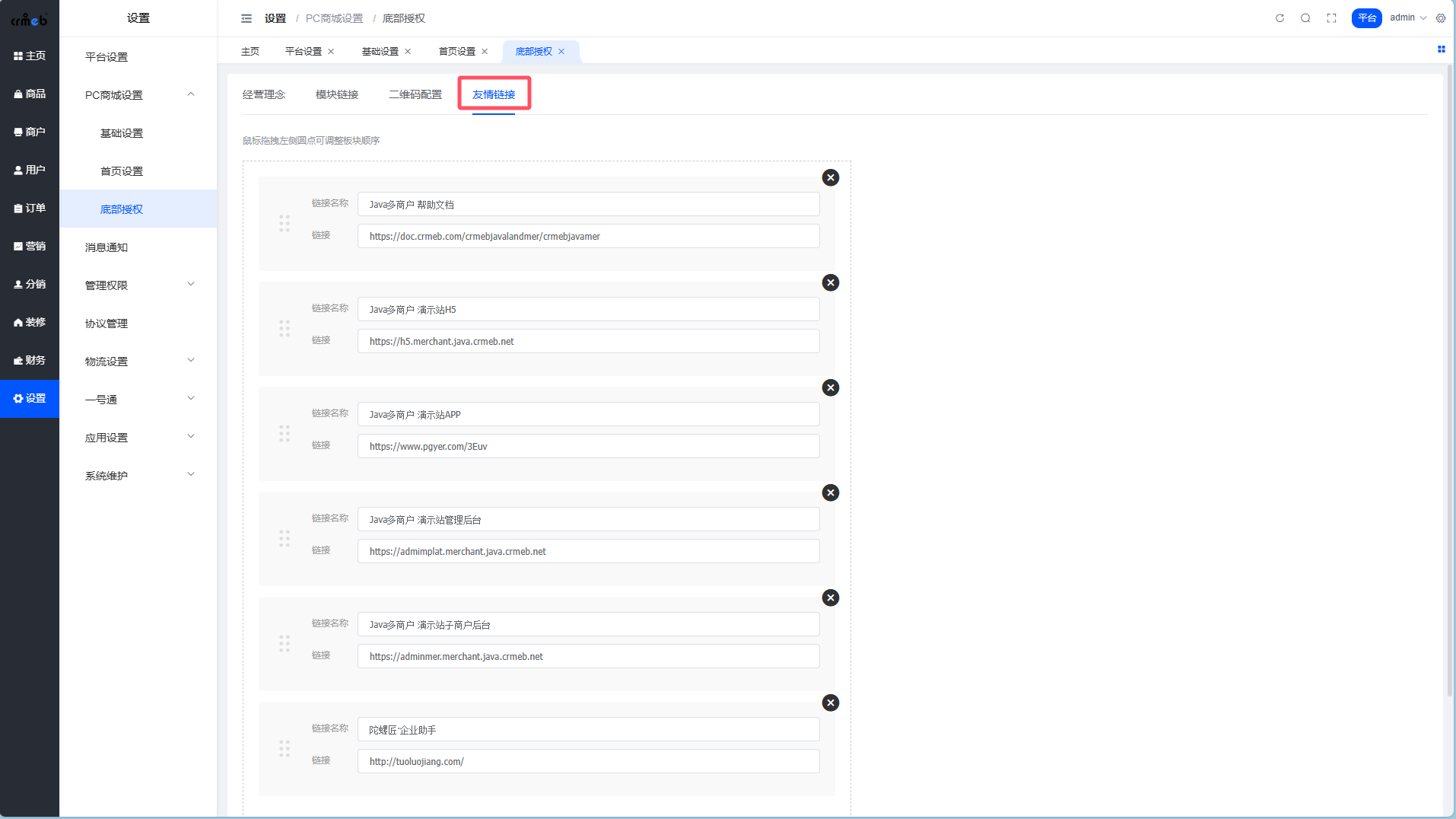This screenshot has width=1456, height=819.
Task: Open the settings gear beside admin
Action: (x=1441, y=18)
